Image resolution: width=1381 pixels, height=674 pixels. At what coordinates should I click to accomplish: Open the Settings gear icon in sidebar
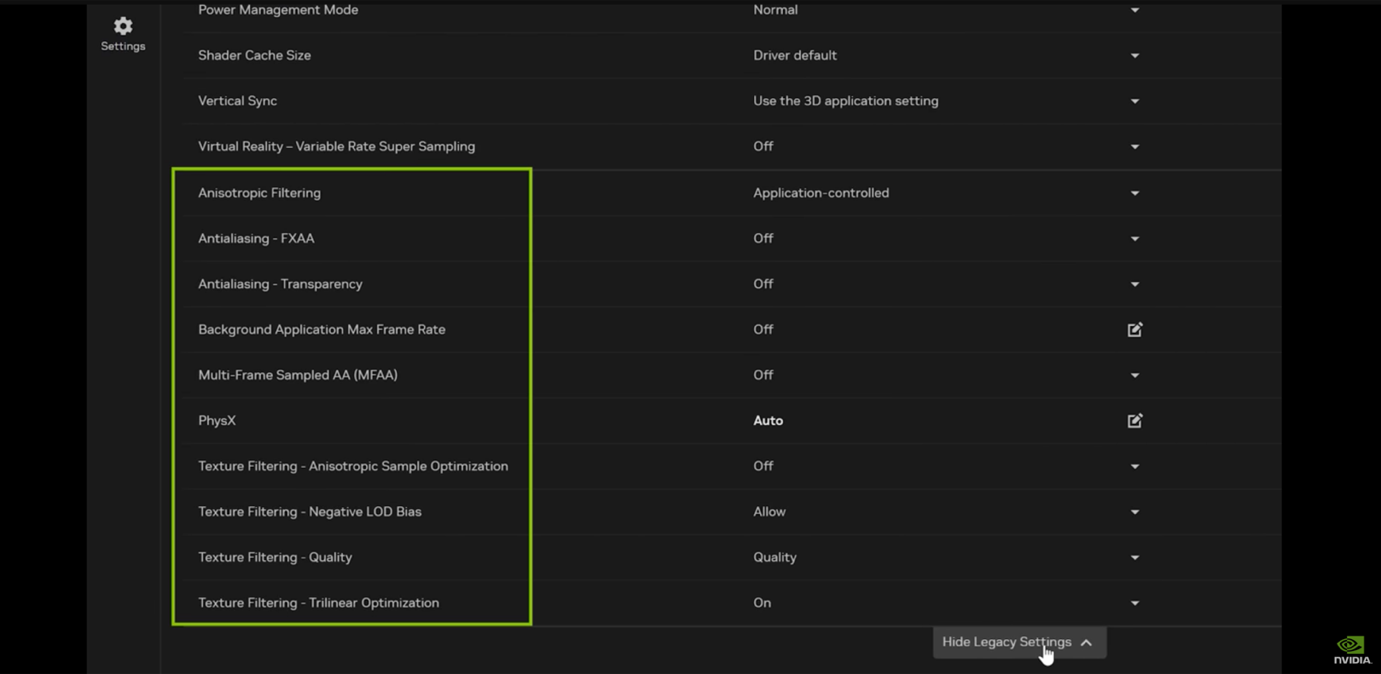(x=123, y=26)
